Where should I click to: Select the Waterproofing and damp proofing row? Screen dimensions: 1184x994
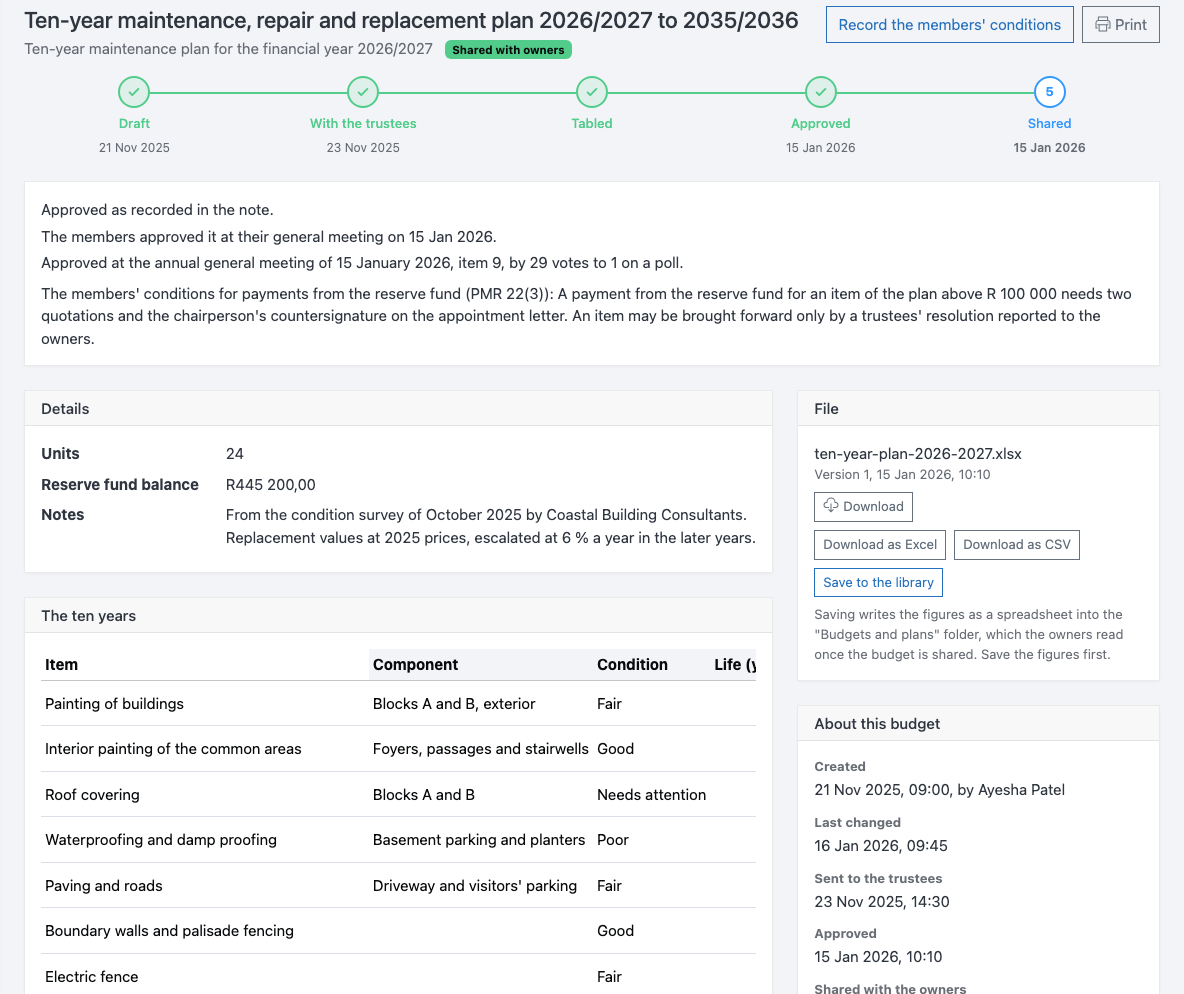click(x=399, y=840)
